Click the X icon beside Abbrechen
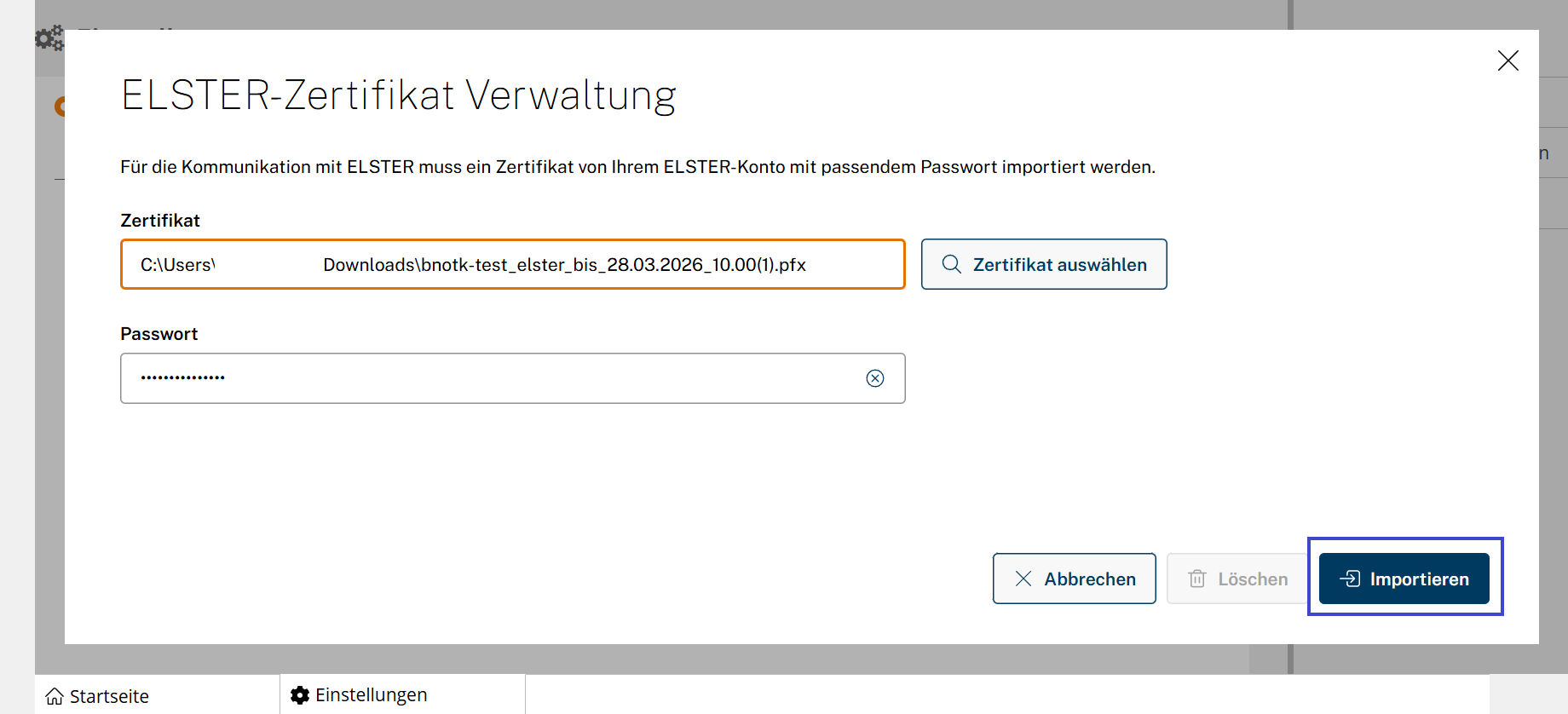 click(x=1023, y=579)
